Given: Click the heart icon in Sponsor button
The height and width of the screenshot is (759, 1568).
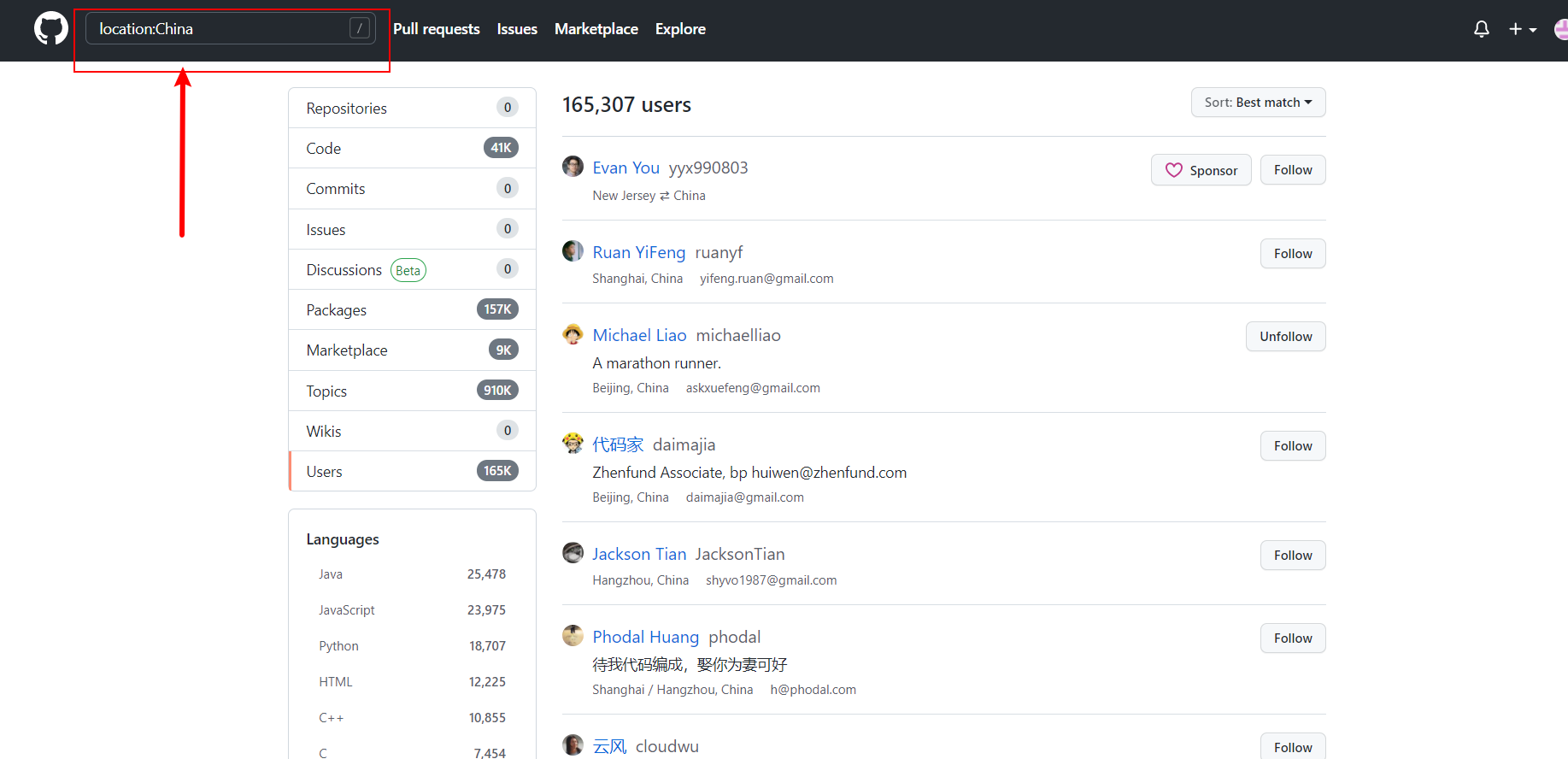Looking at the screenshot, I should pyautogui.click(x=1174, y=170).
